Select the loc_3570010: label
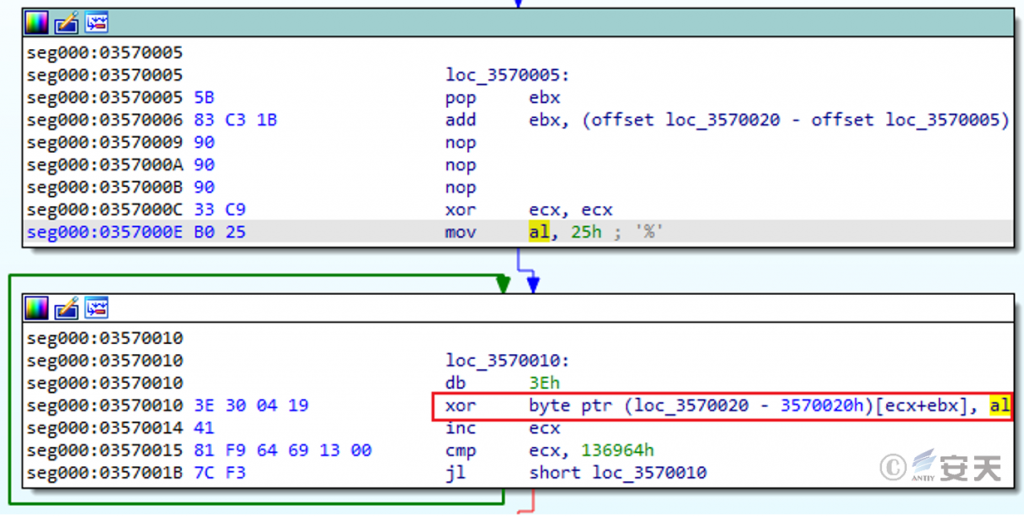Image resolution: width=1024 pixels, height=516 pixels. point(507,361)
